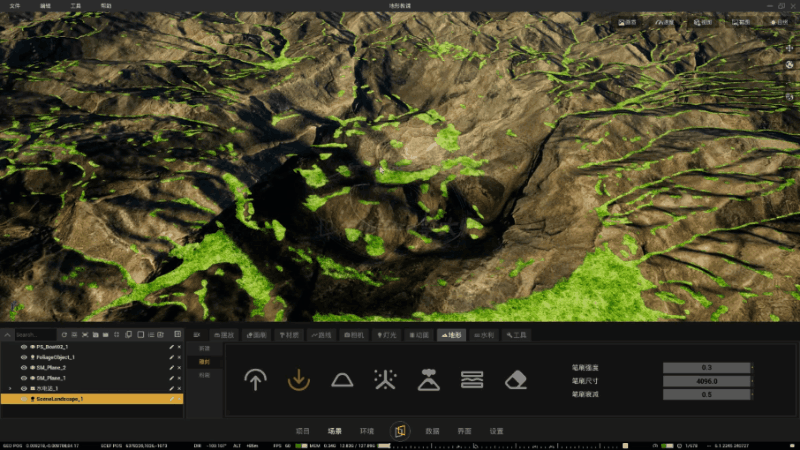
Task: Toggle visibility of FoliageObject_1
Action: (x=23, y=357)
